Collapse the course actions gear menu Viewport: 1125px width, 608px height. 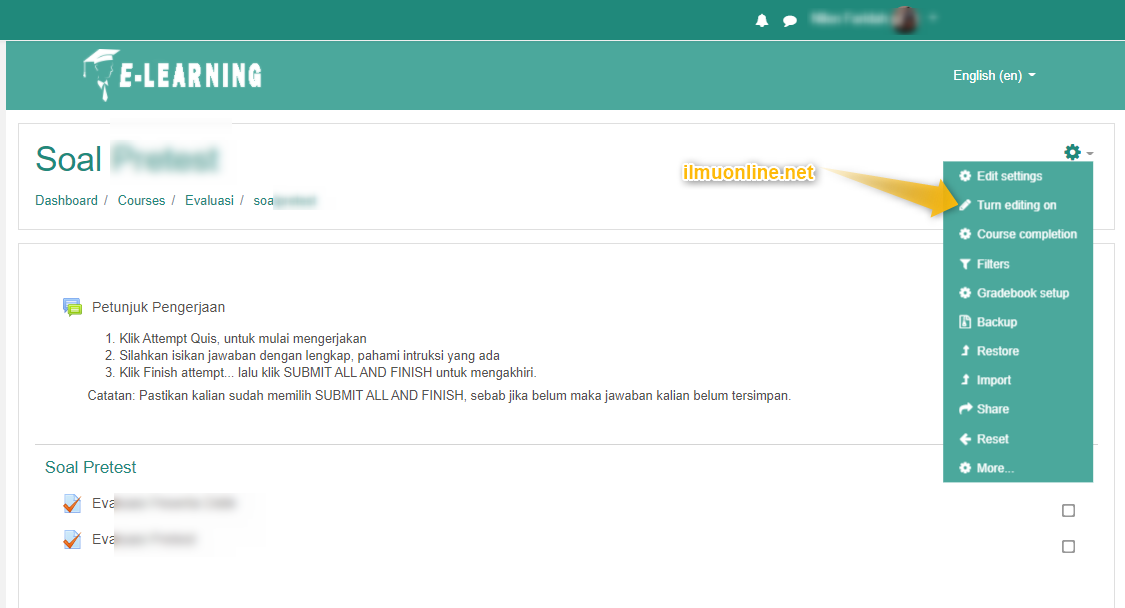(1078, 153)
